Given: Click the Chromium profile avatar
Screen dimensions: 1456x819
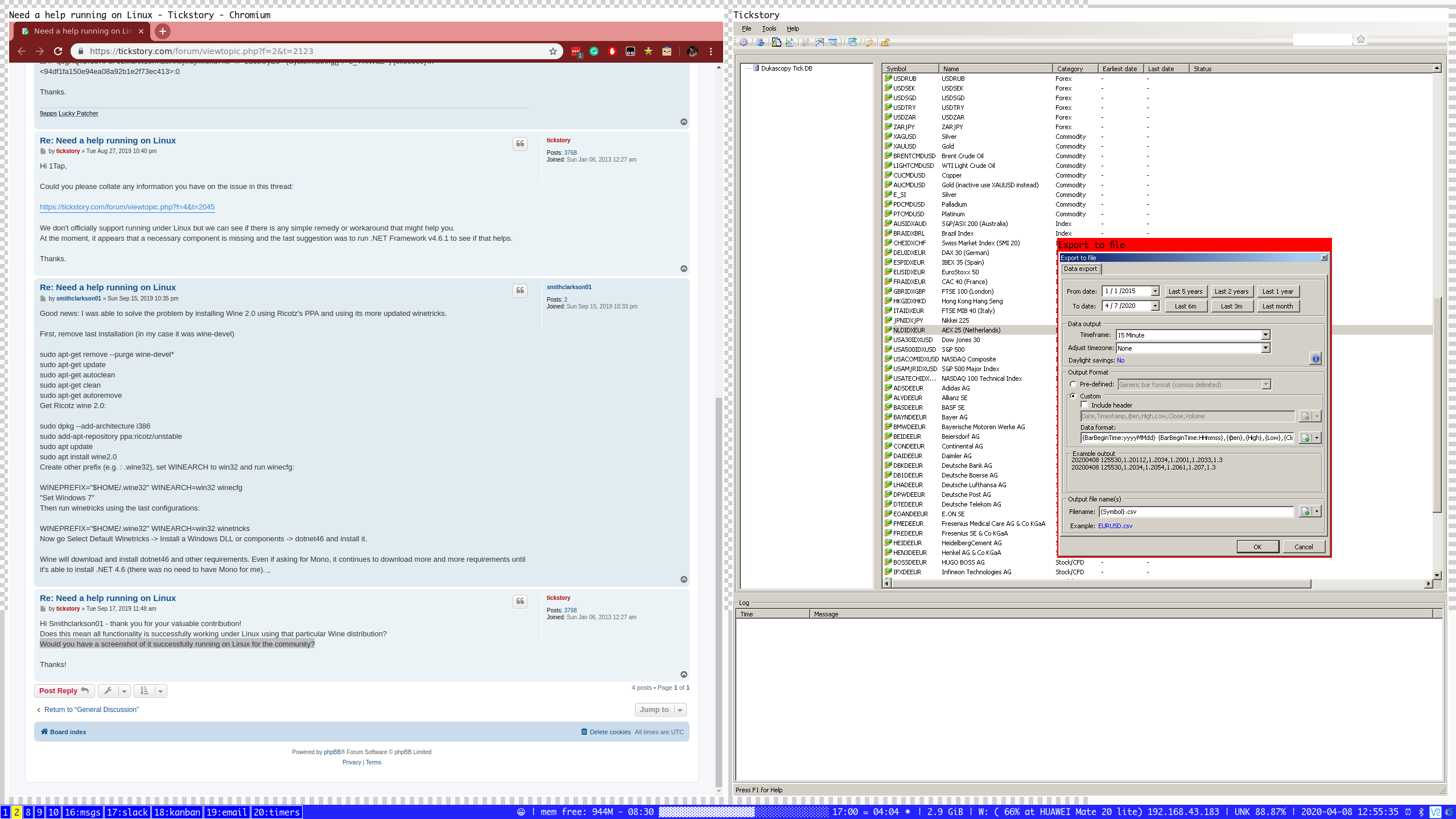Looking at the screenshot, I should pos(692,51).
